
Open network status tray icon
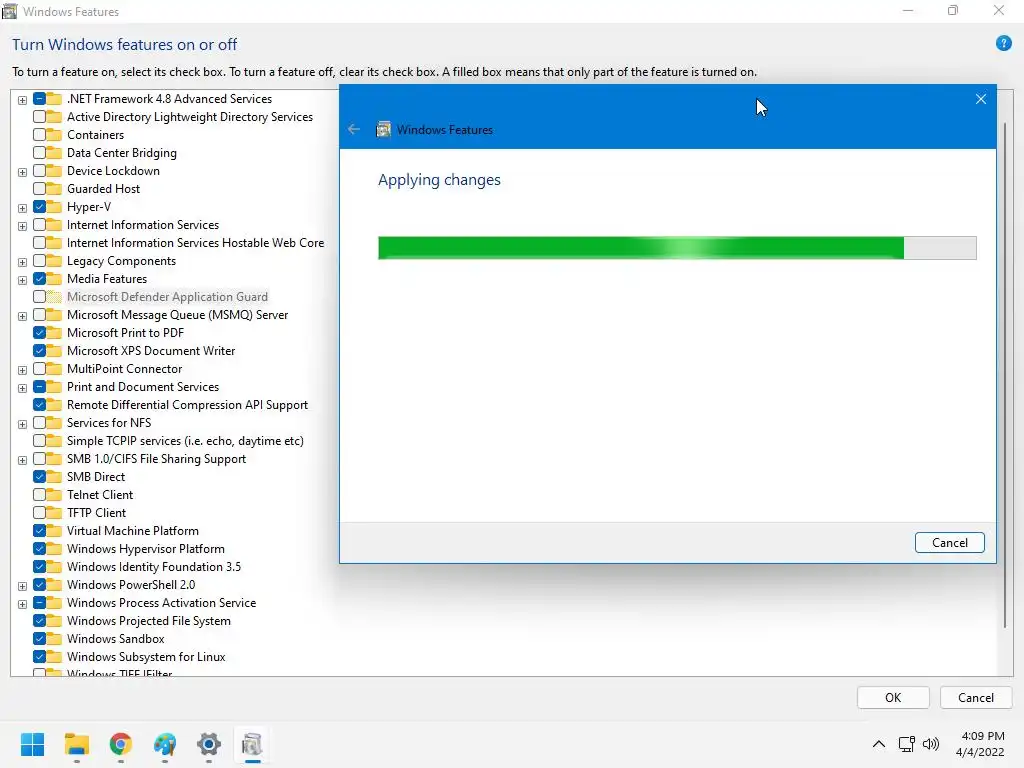click(906, 744)
